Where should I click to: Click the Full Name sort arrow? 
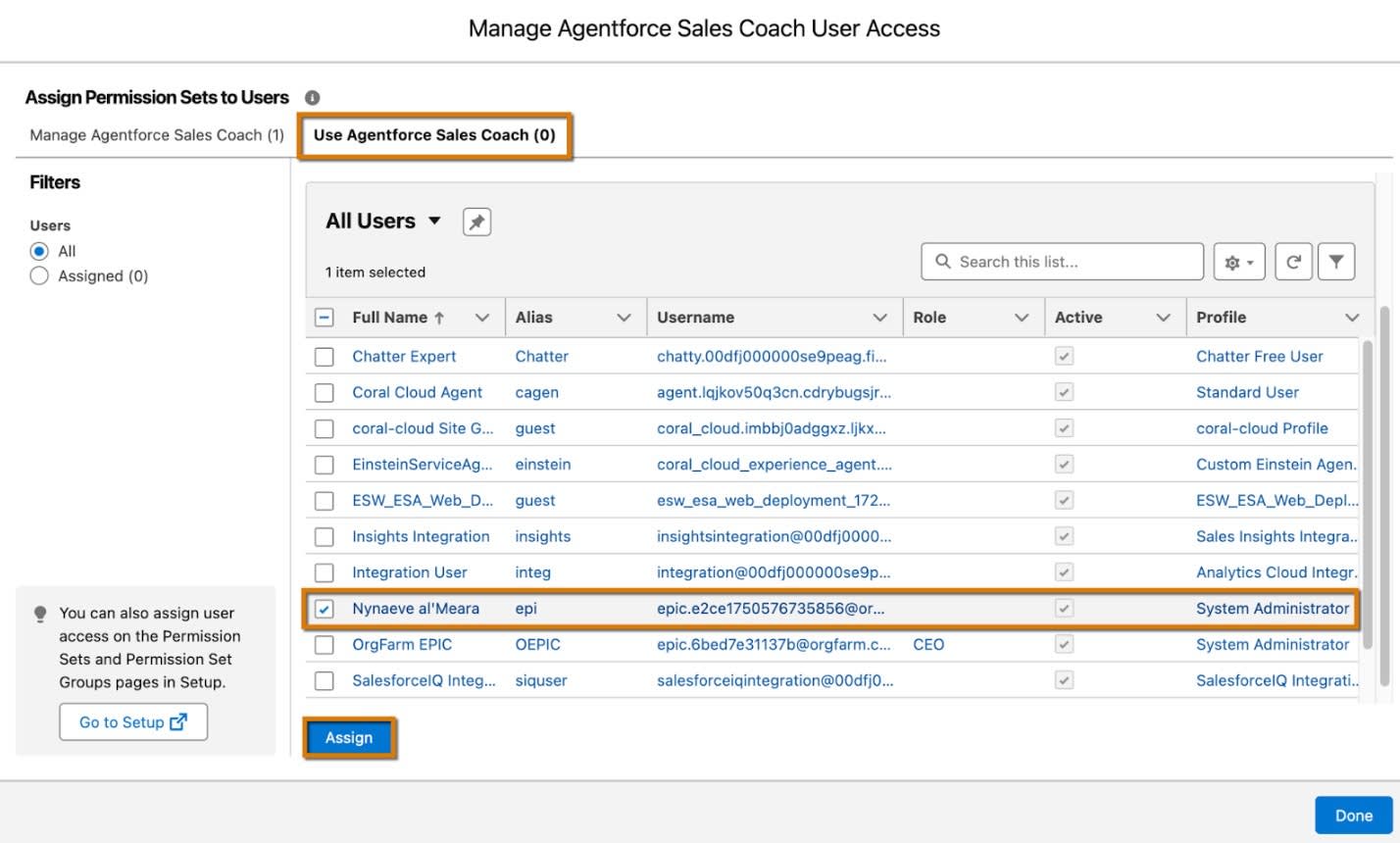(x=439, y=318)
